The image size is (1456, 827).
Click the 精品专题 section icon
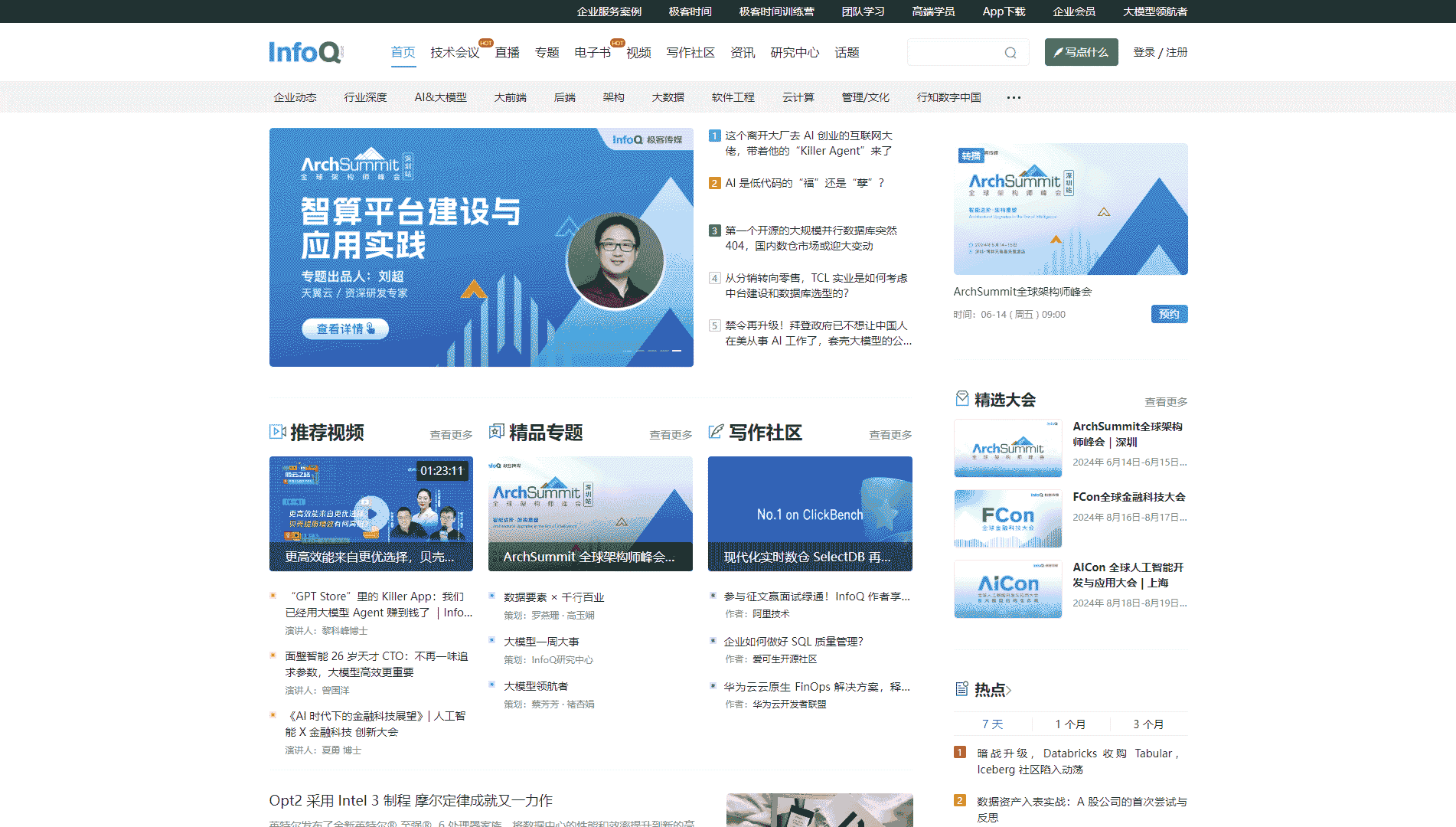(x=497, y=432)
